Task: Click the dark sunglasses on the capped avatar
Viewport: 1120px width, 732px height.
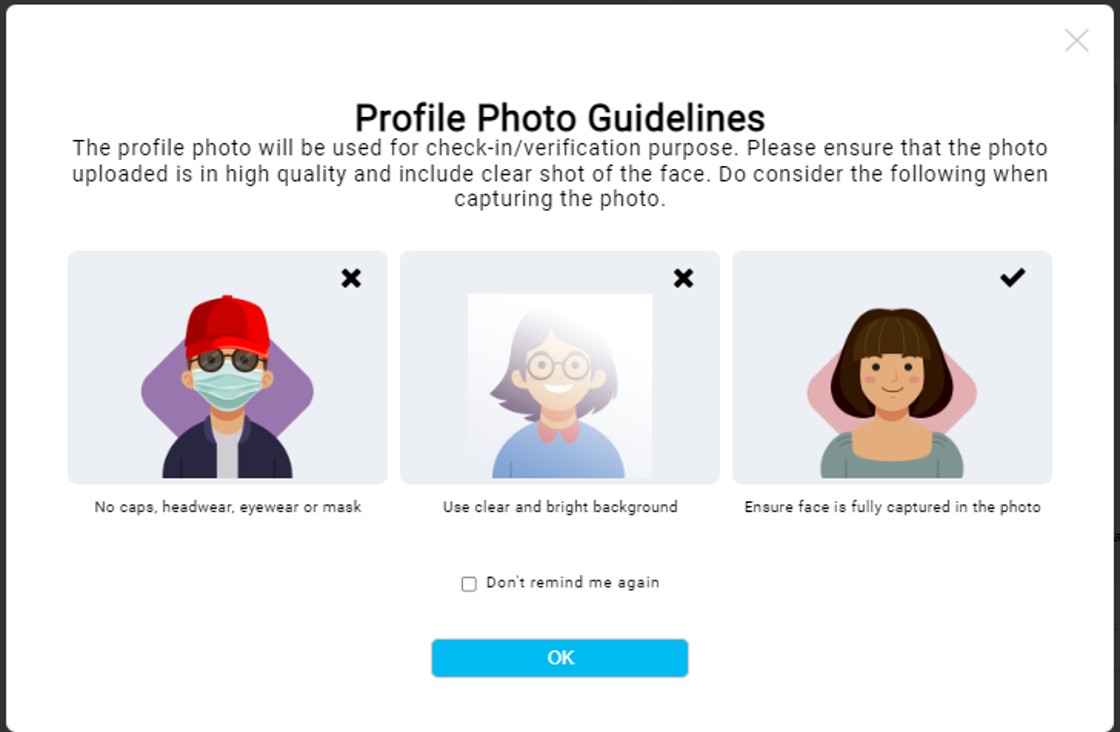Action: pos(227,360)
